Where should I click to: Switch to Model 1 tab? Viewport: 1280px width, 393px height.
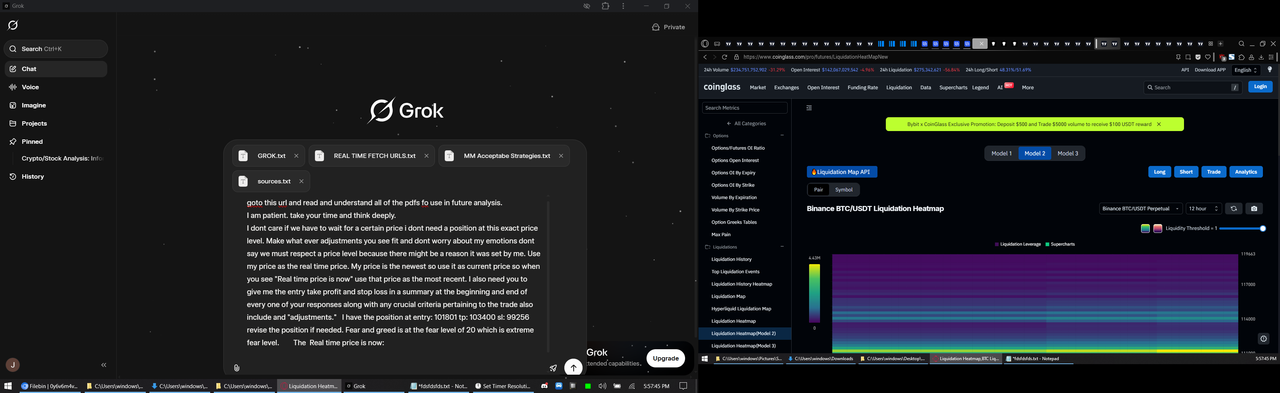point(1001,153)
